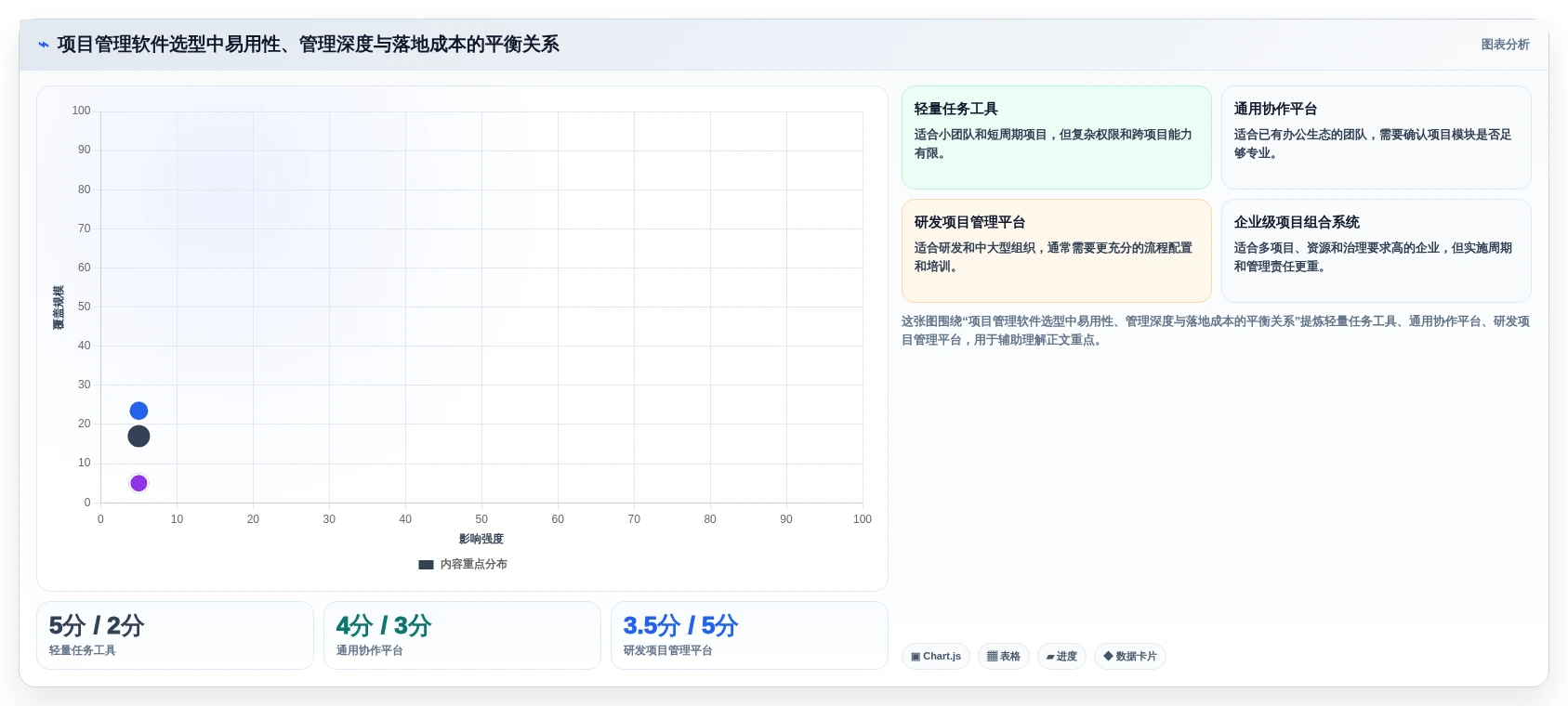Select the blue data point on the scatter chart
Screen dimensions: 1568x706
pos(138,411)
